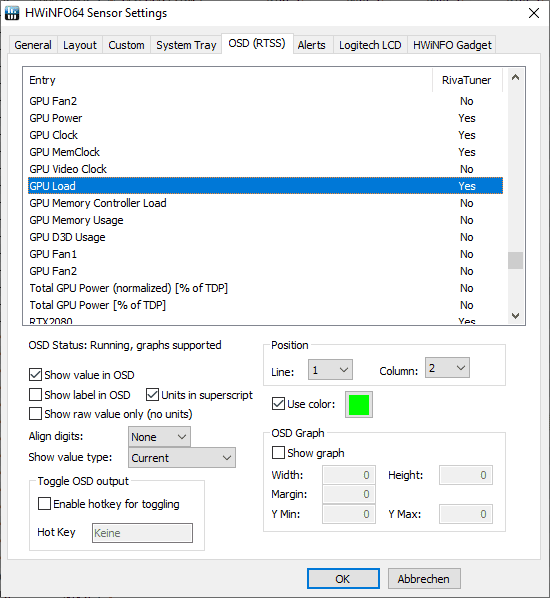
Task: Open the Alerts tab
Action: pyautogui.click(x=311, y=45)
